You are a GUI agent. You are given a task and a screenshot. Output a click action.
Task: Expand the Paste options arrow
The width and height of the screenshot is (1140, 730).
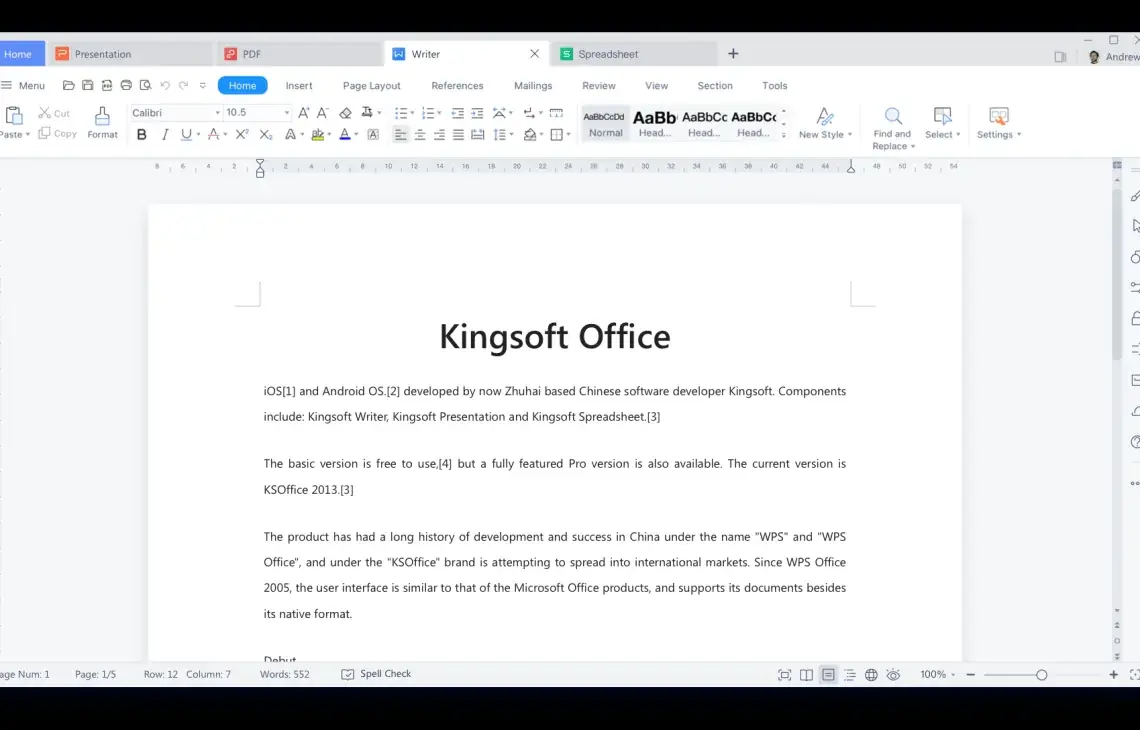[x=28, y=135]
